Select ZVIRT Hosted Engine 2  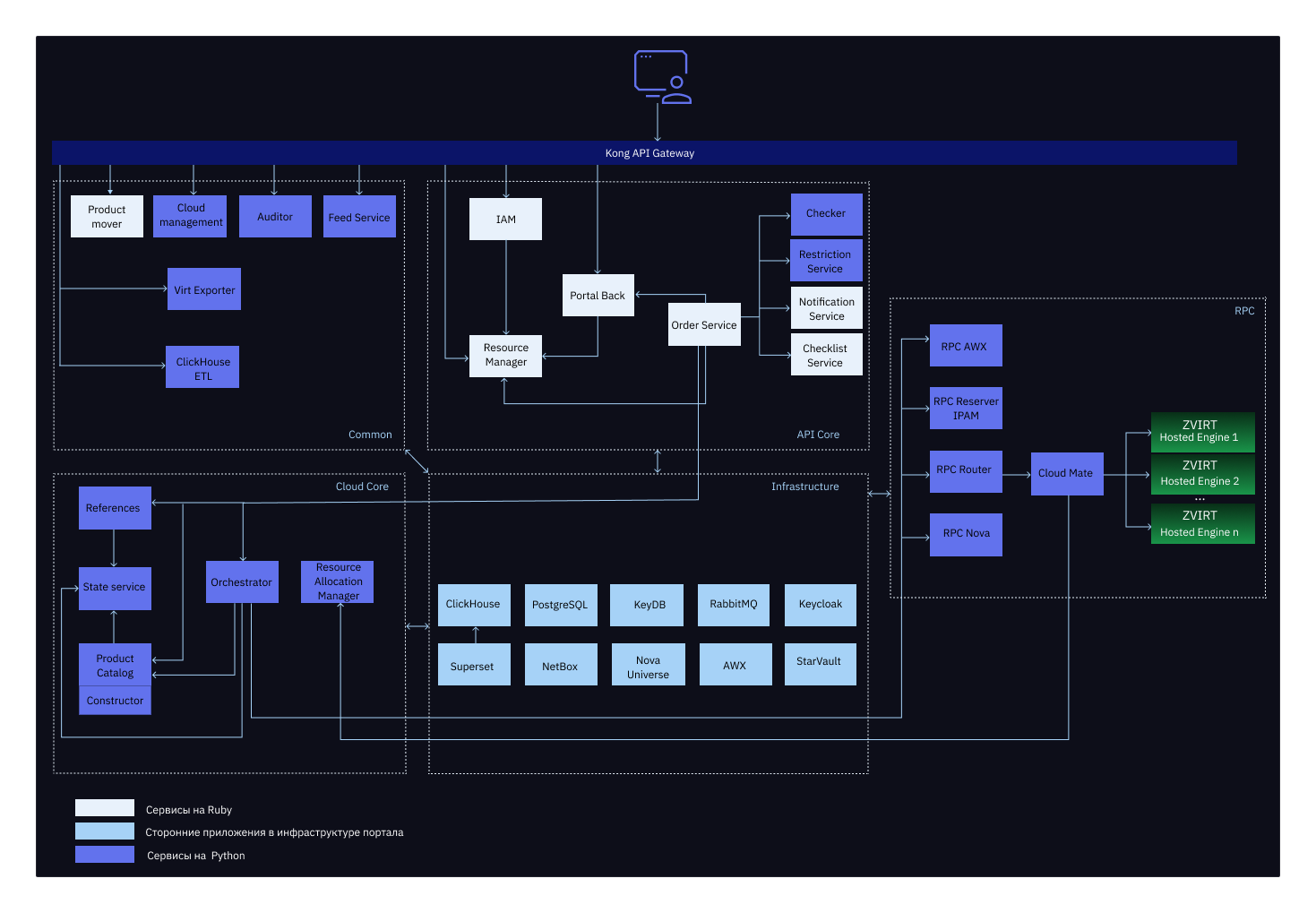tap(1202, 473)
